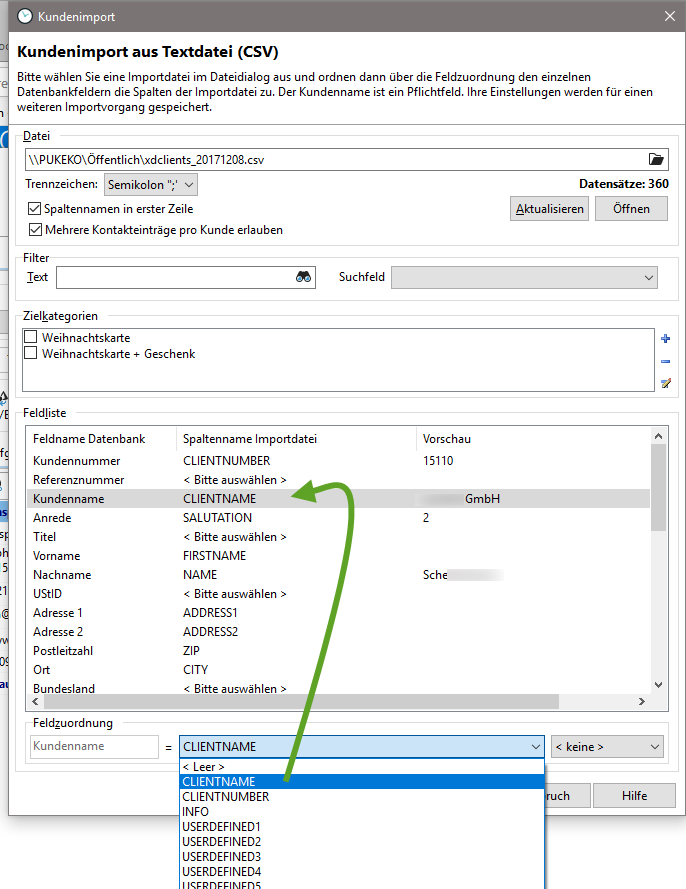The width and height of the screenshot is (686, 889).
Task: Click the folder browse icon for file path
Action: click(x=656, y=159)
